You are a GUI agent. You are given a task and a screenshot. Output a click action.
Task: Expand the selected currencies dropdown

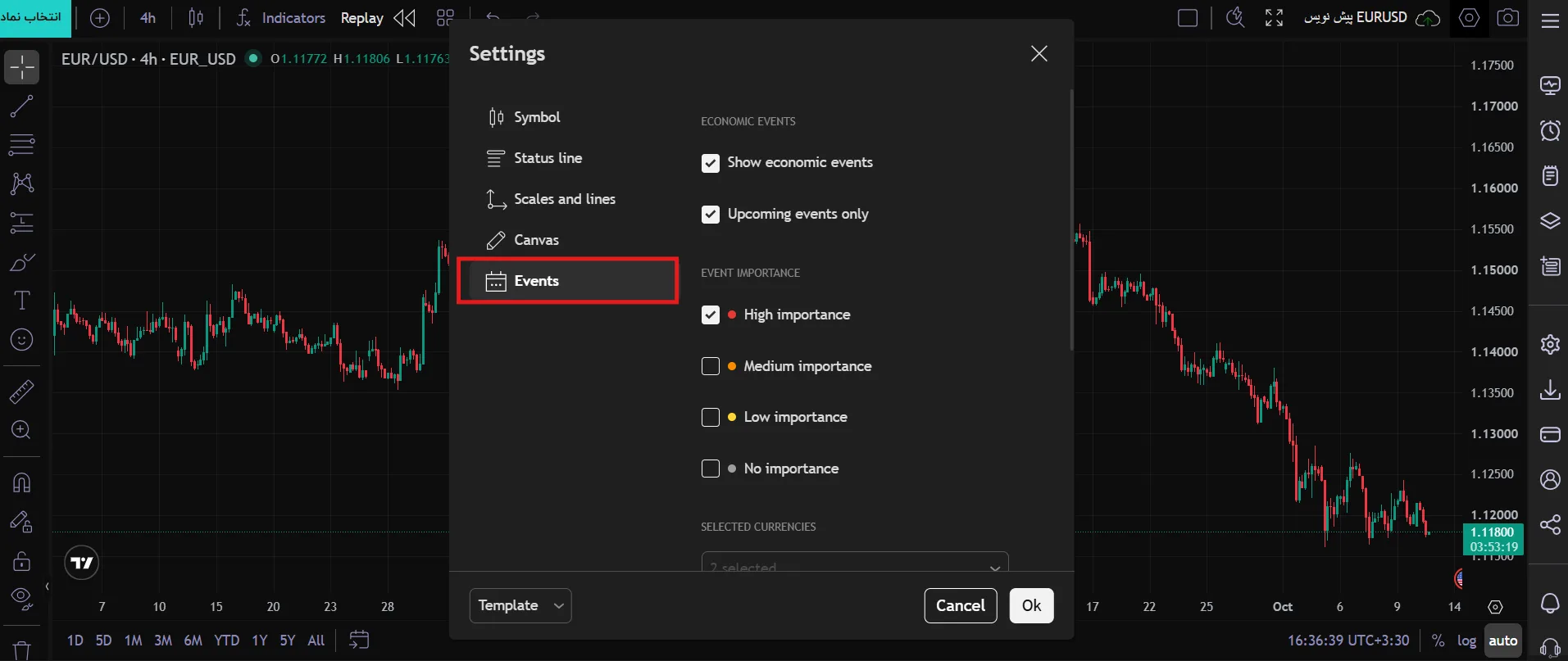pyautogui.click(x=855, y=563)
